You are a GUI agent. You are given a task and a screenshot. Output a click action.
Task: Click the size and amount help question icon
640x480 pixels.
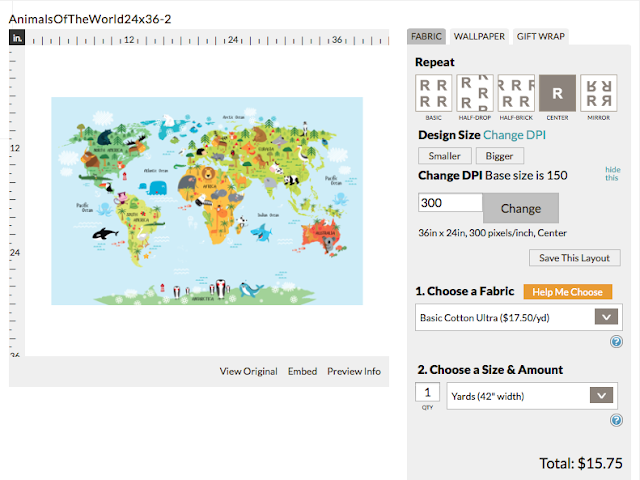(x=616, y=420)
